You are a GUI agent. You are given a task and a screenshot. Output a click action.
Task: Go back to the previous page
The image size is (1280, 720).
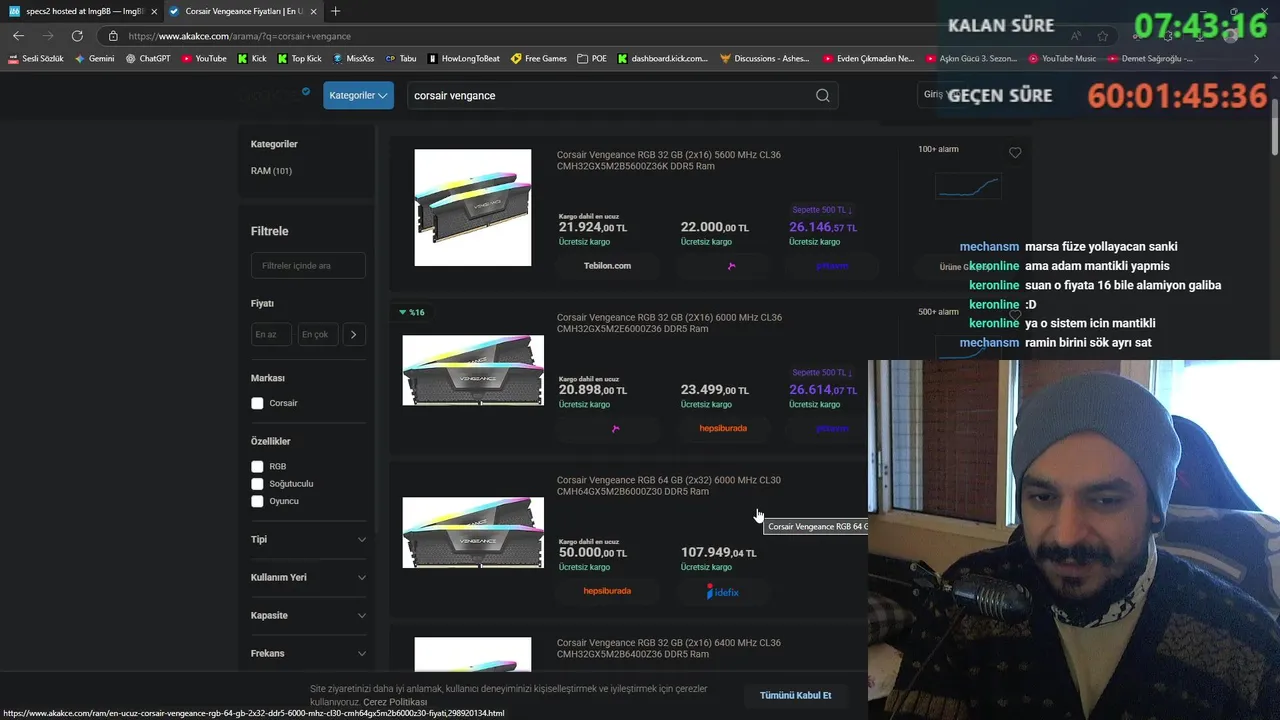pos(18,35)
